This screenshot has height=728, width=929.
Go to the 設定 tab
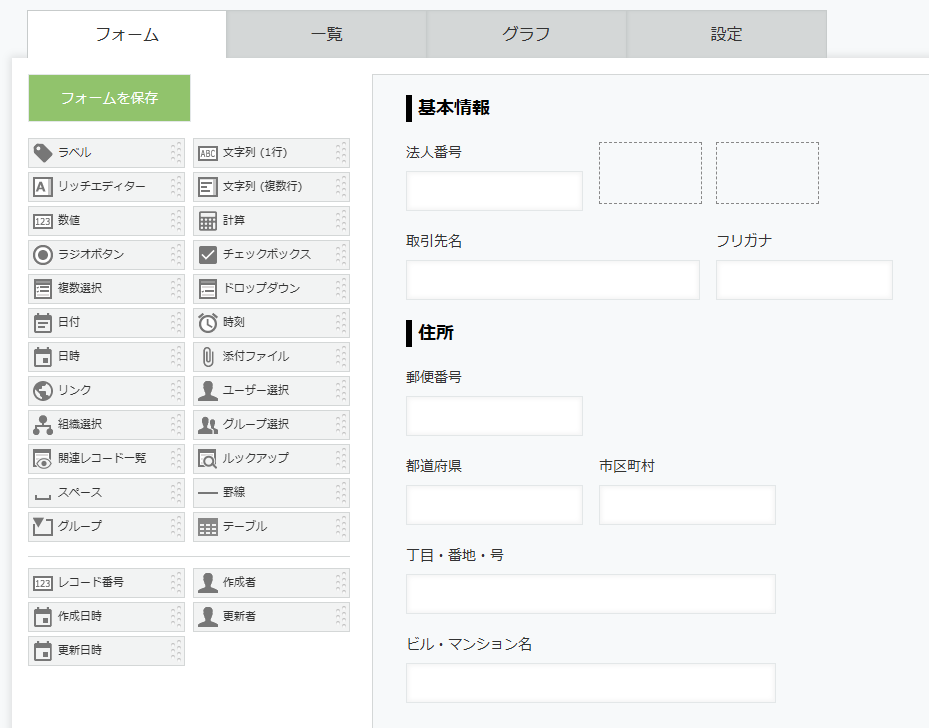[x=726, y=34]
